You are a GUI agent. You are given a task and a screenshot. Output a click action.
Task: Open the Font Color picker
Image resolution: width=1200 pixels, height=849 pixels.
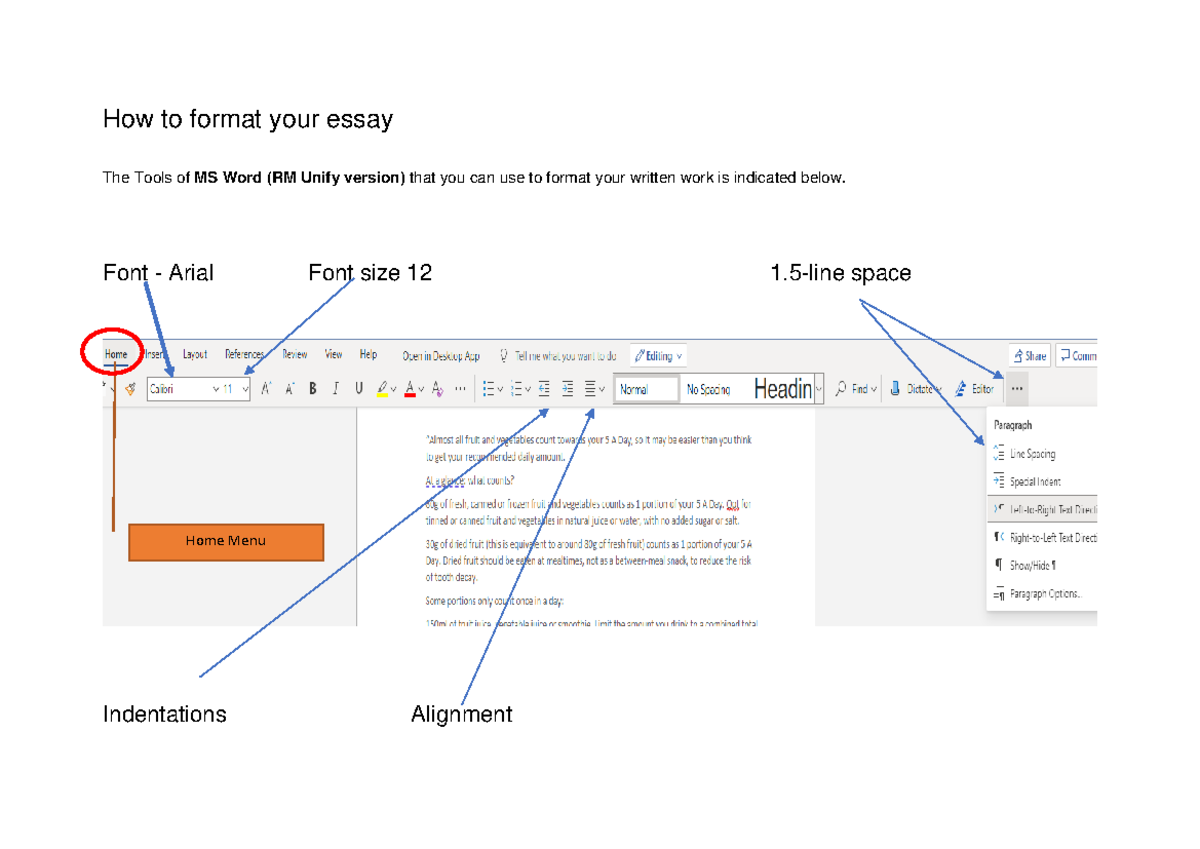click(410, 388)
